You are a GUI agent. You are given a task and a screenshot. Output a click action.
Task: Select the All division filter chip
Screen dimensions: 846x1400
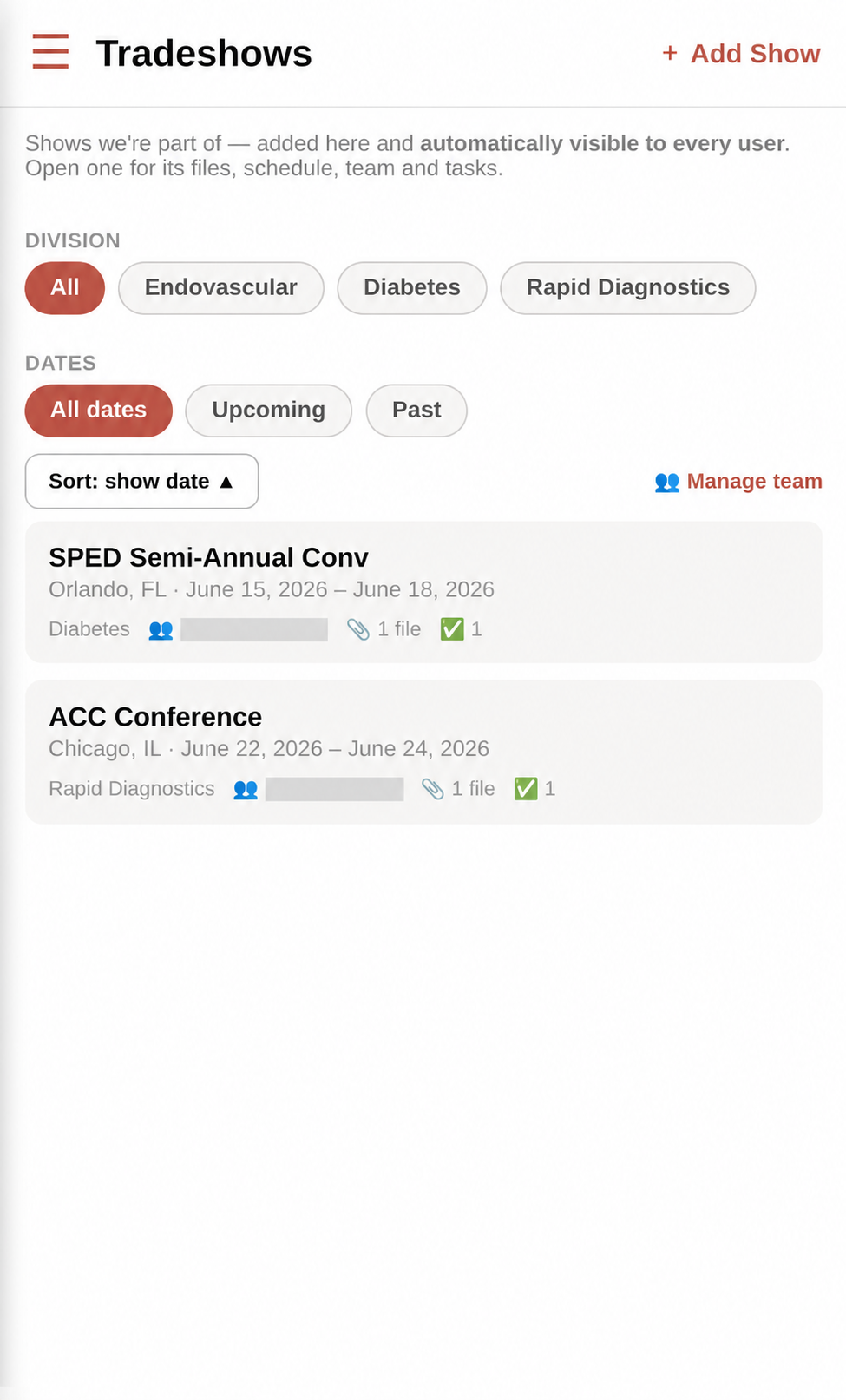pos(65,288)
